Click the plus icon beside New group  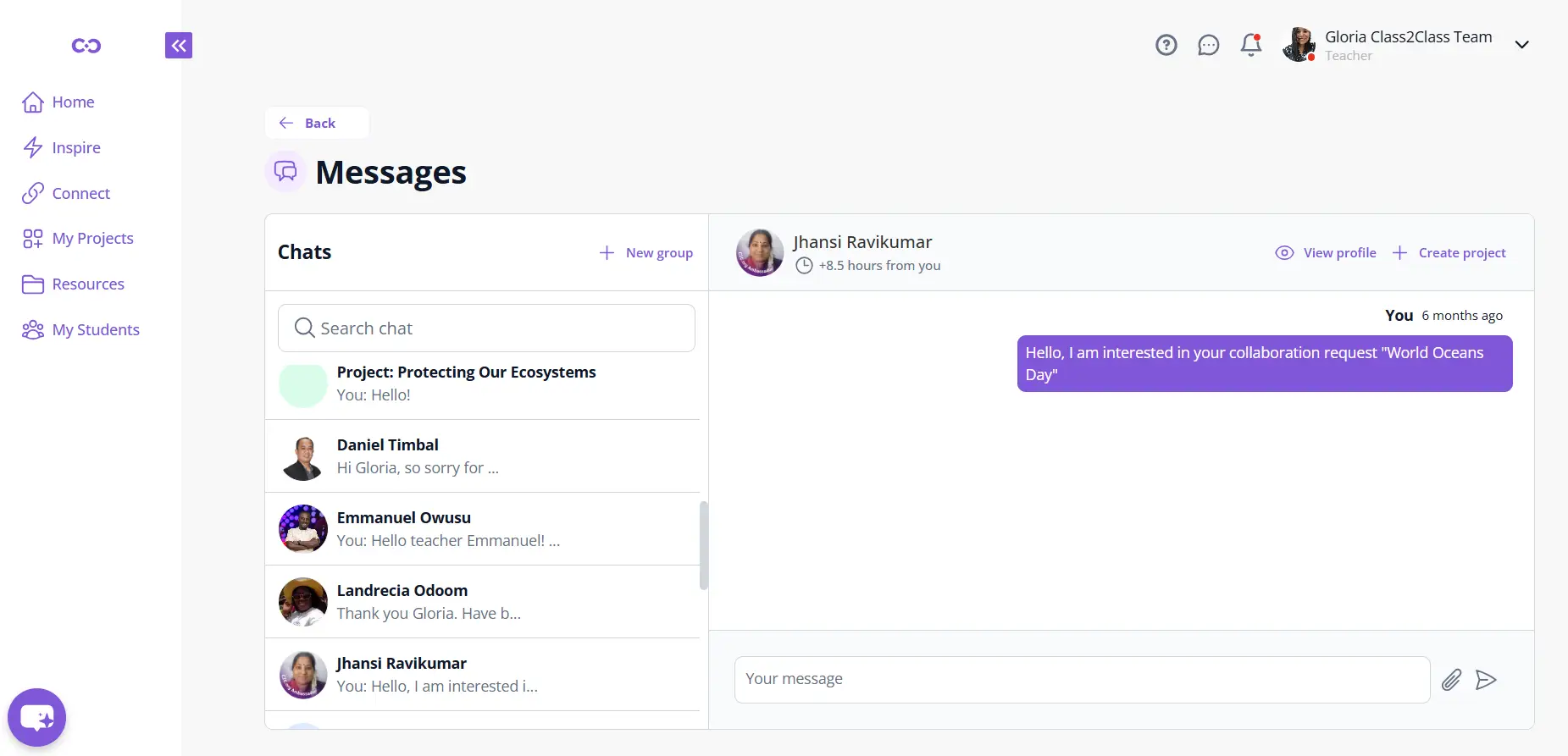tap(607, 252)
